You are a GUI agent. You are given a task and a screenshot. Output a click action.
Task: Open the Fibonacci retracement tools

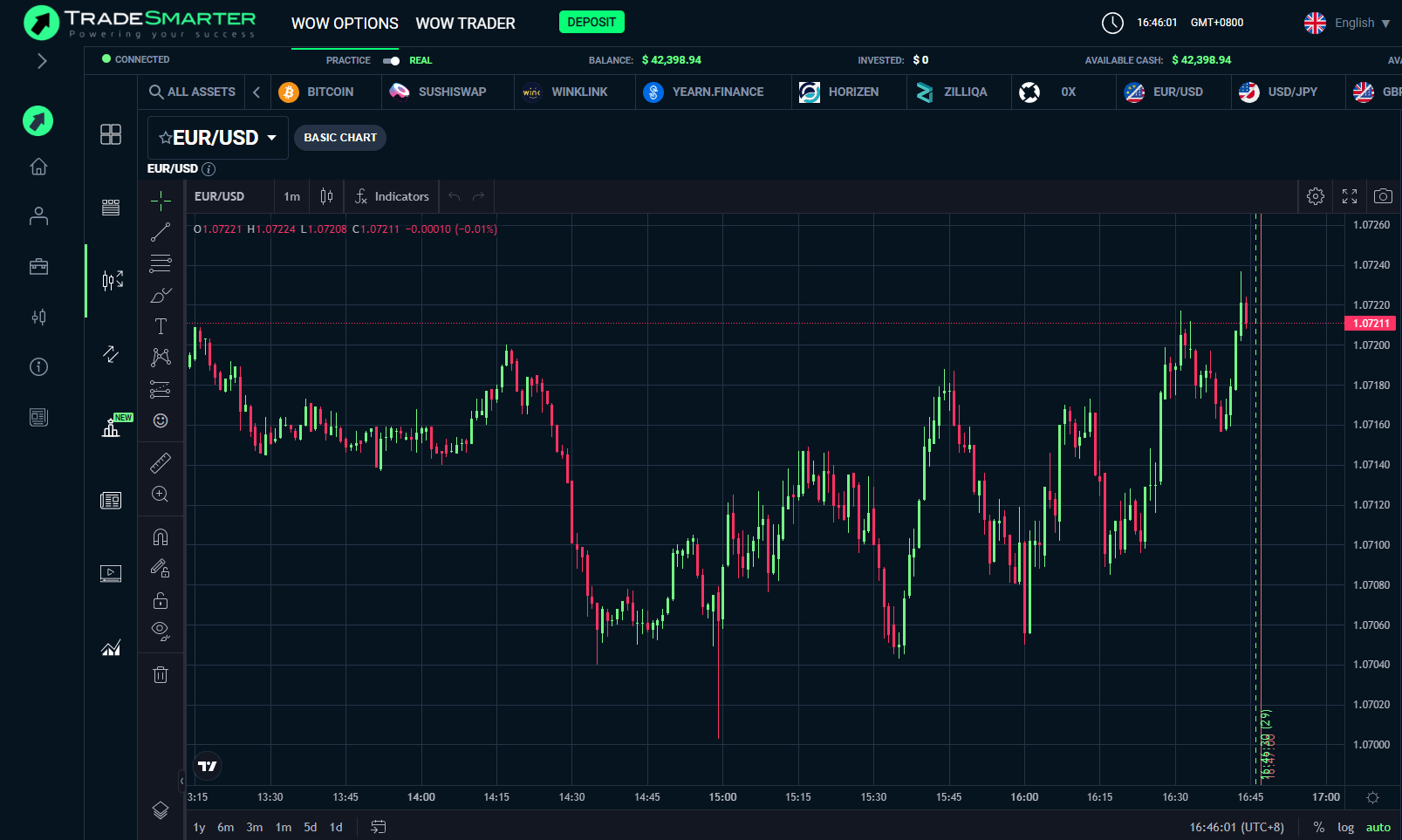click(161, 263)
